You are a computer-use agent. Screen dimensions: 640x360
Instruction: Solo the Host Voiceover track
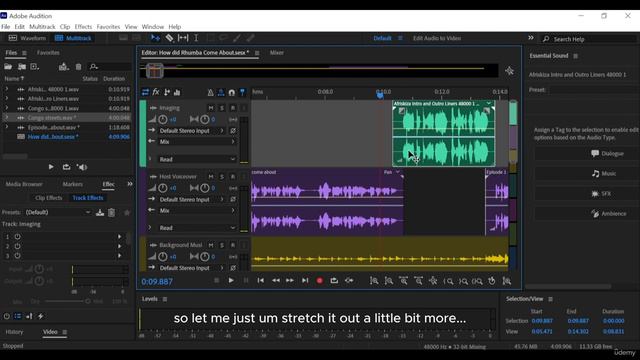(222, 176)
